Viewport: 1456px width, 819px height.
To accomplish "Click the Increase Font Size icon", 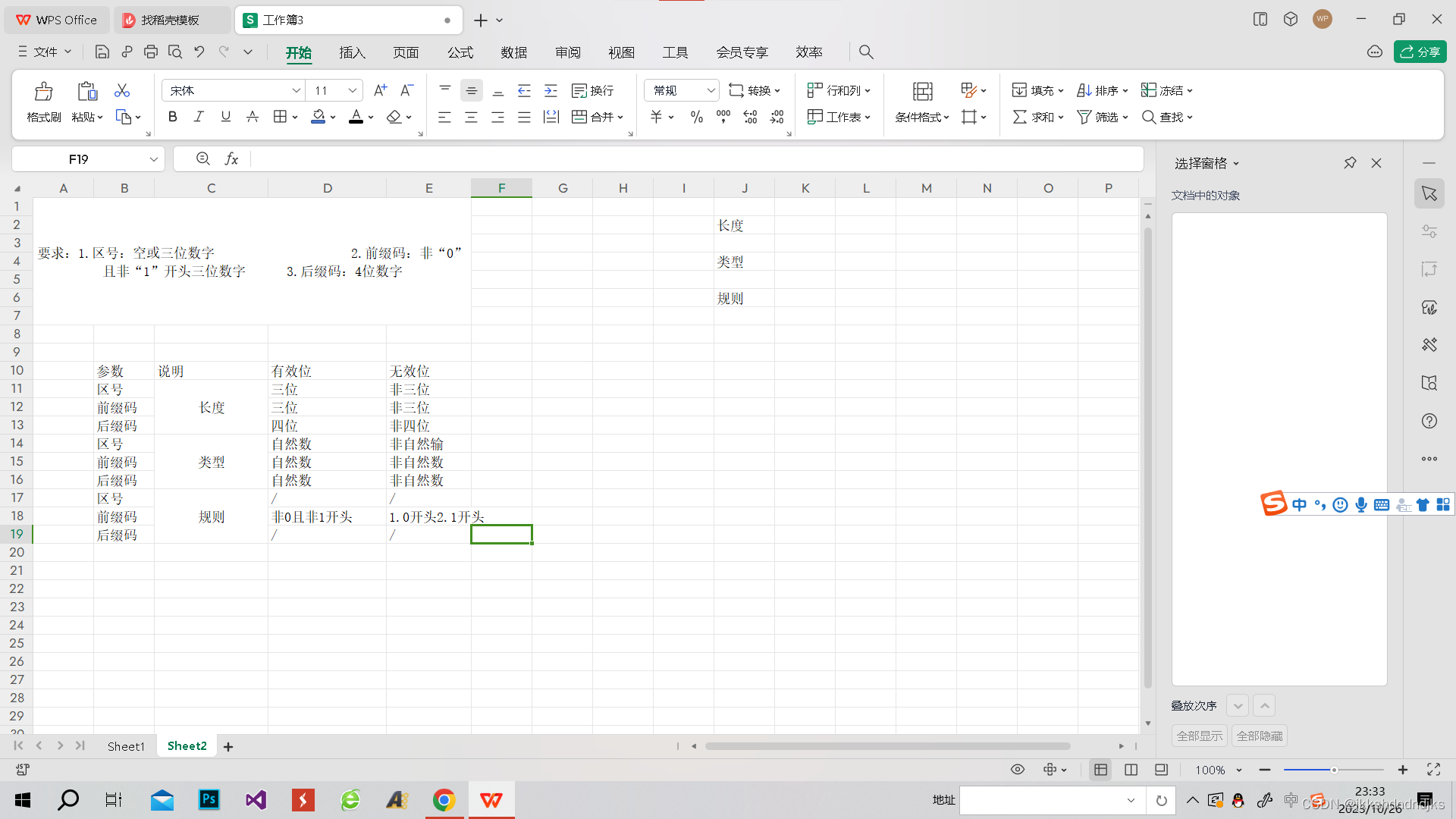I will pyautogui.click(x=381, y=90).
